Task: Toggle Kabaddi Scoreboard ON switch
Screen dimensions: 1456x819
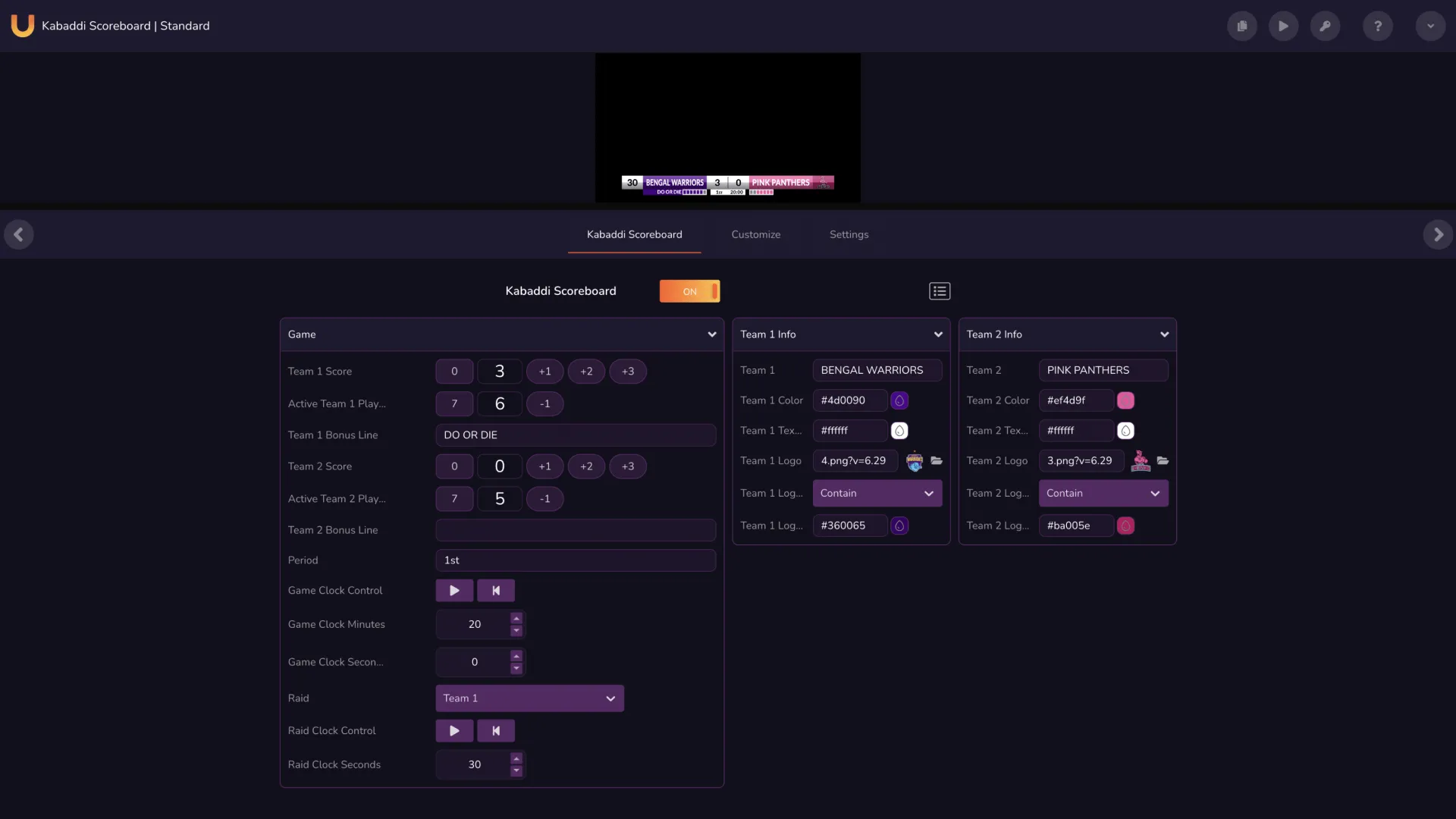Action: pyautogui.click(x=689, y=291)
